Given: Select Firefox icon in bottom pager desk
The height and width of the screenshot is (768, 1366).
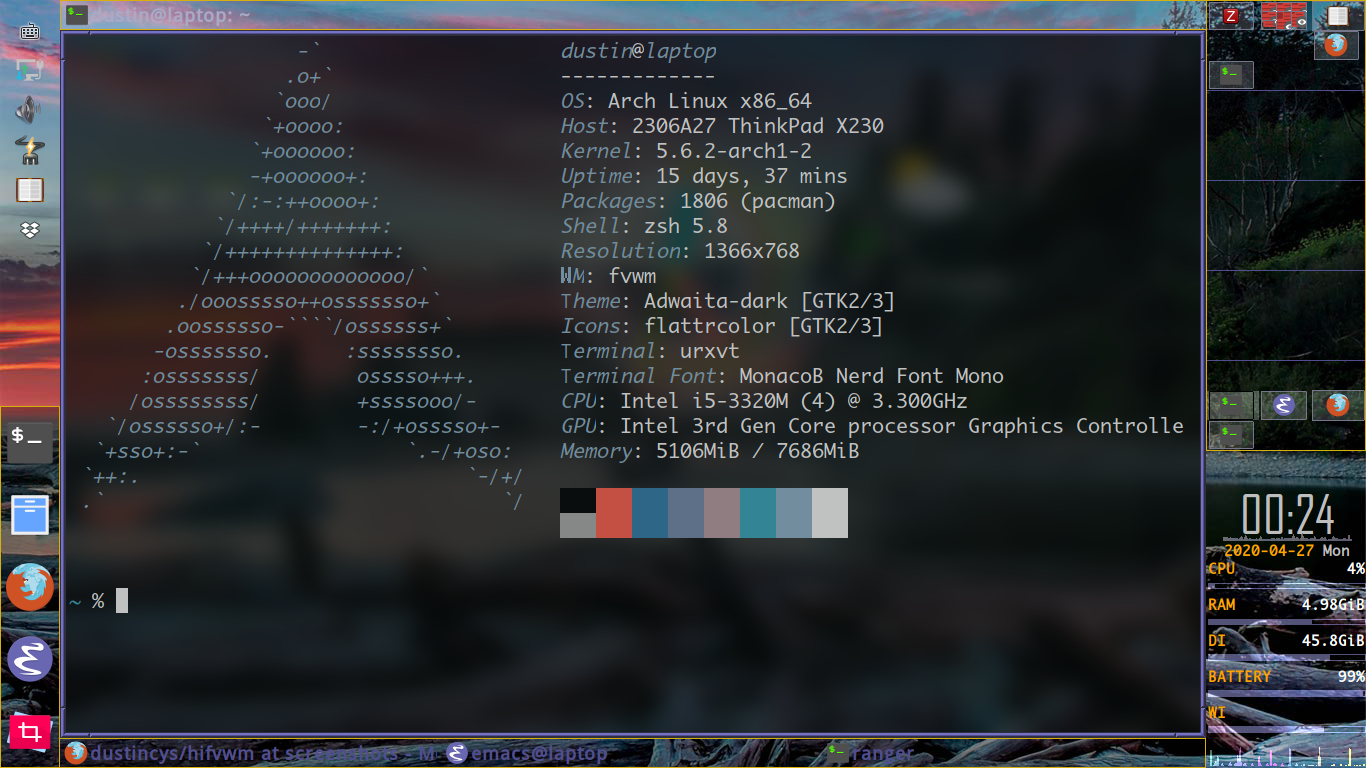Looking at the screenshot, I should (x=1337, y=405).
